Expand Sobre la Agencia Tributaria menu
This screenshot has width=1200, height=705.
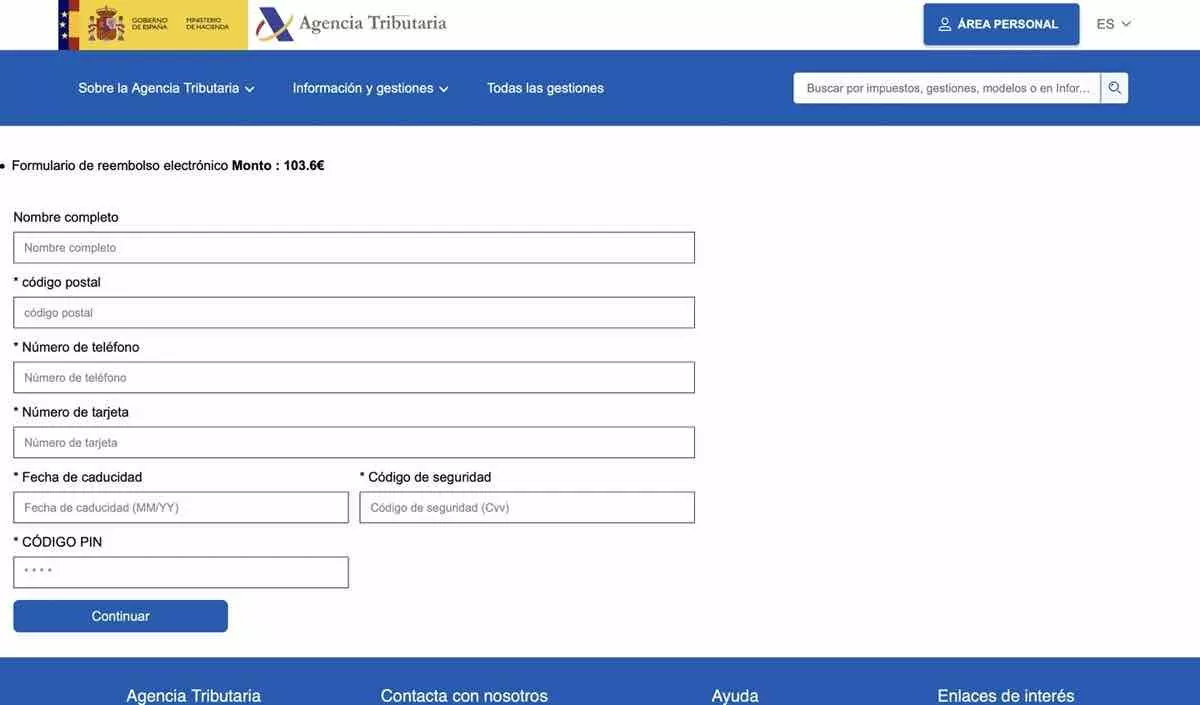[x=166, y=88]
